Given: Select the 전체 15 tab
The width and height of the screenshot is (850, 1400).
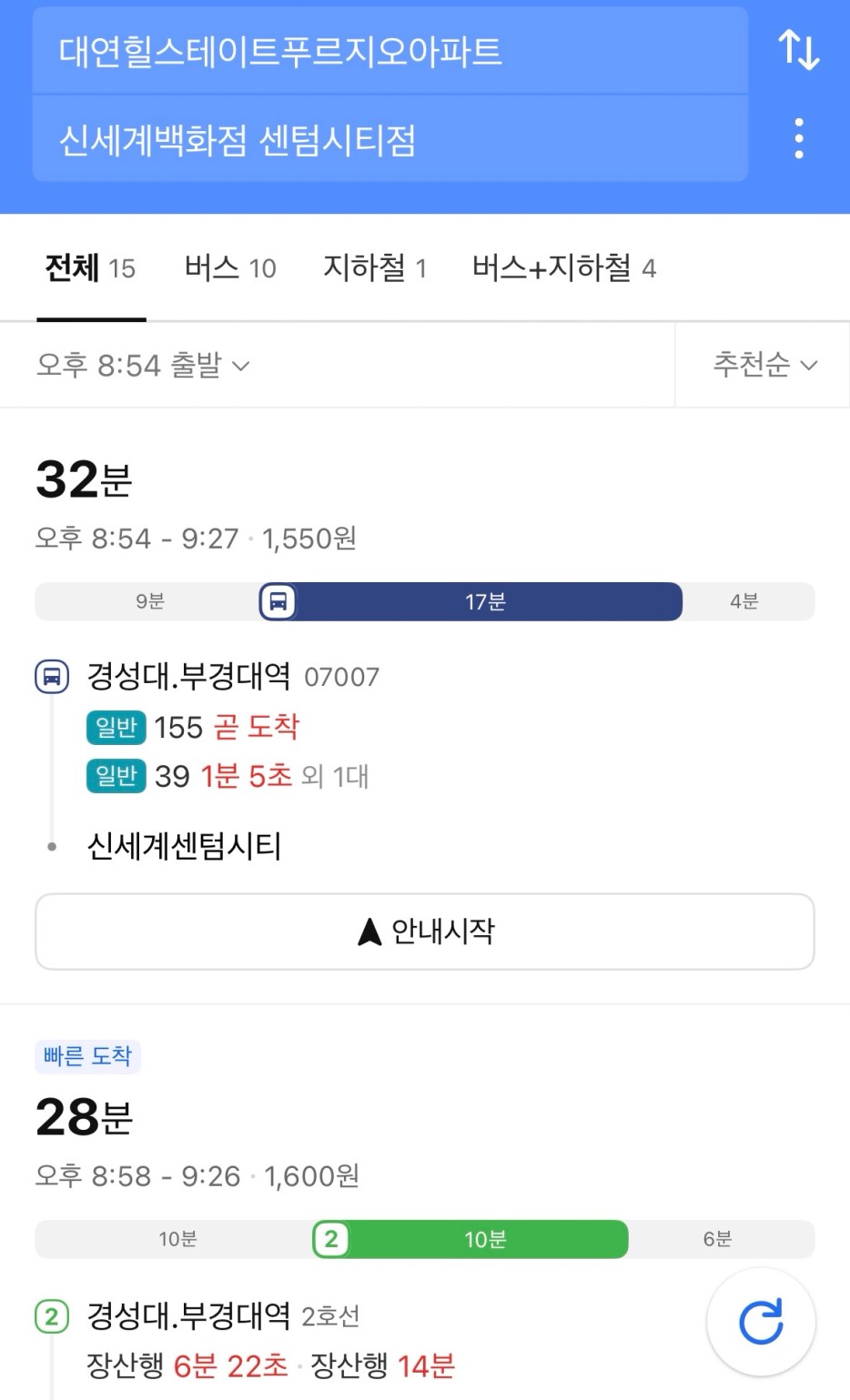Looking at the screenshot, I should pyautogui.click(x=91, y=267).
